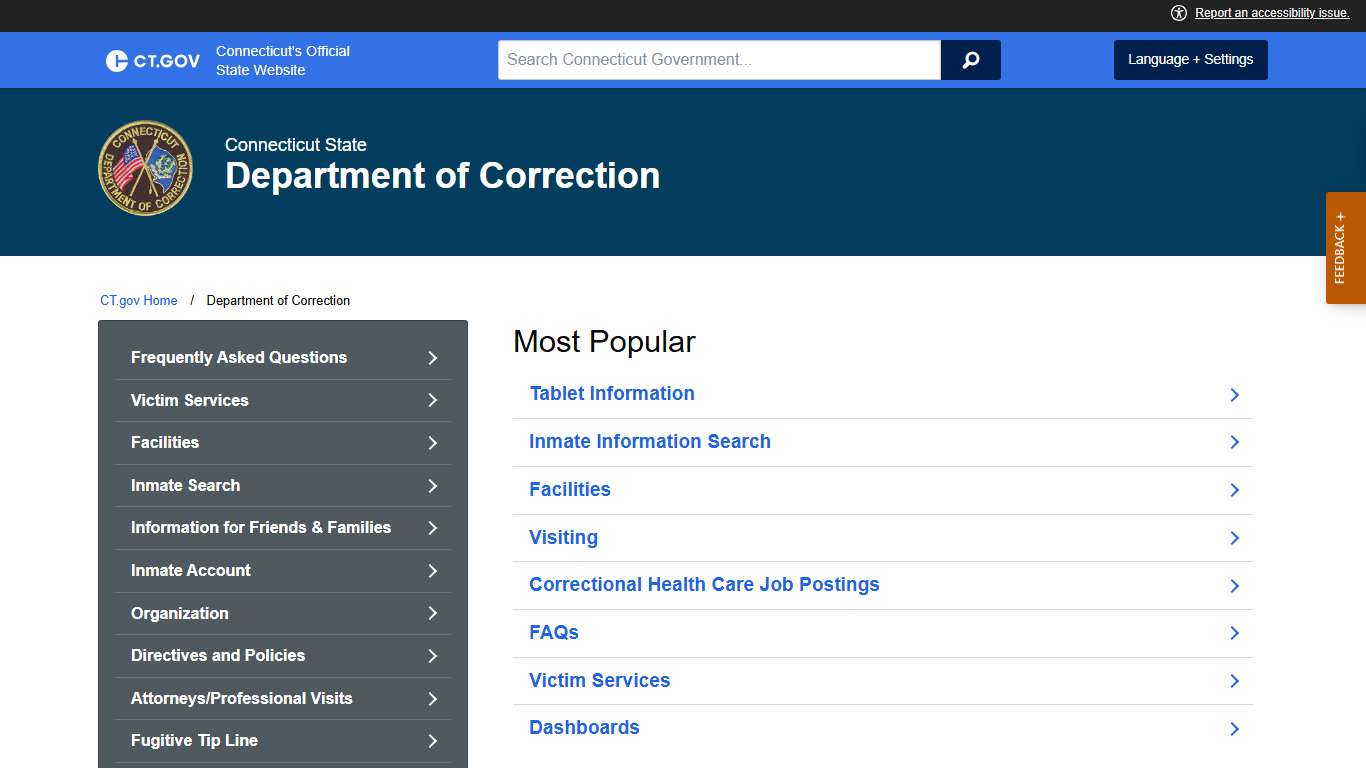Viewport: 1366px width, 768px height.
Task: Click the arrow icon beside Dashboards
Action: coord(1234,729)
